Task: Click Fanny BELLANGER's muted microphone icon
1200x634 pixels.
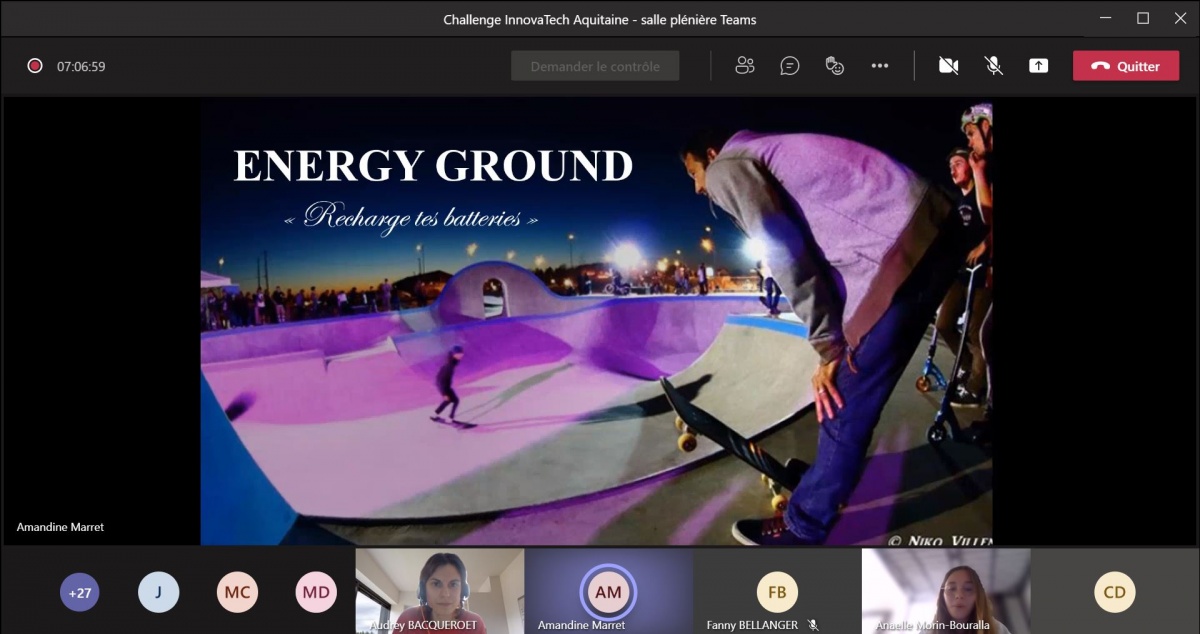Action: click(x=813, y=625)
